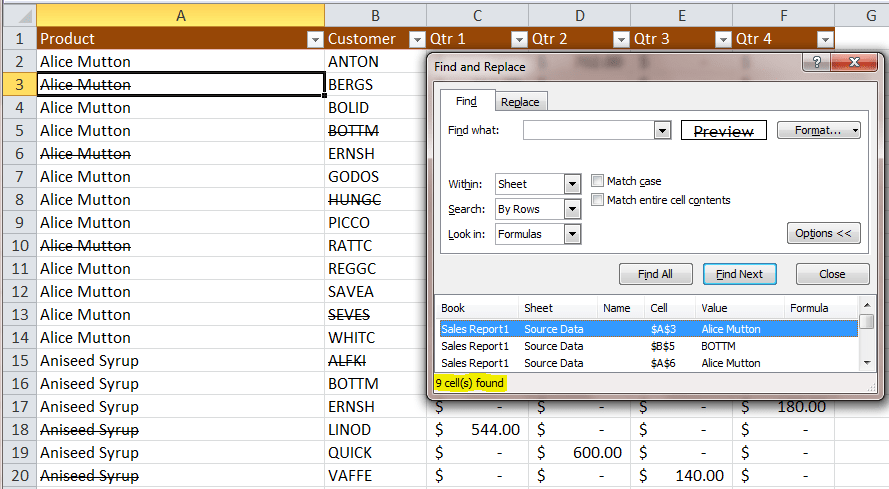This screenshot has height=489, width=889.
Task: Open the Customer column filter arrow
Action: (x=417, y=39)
